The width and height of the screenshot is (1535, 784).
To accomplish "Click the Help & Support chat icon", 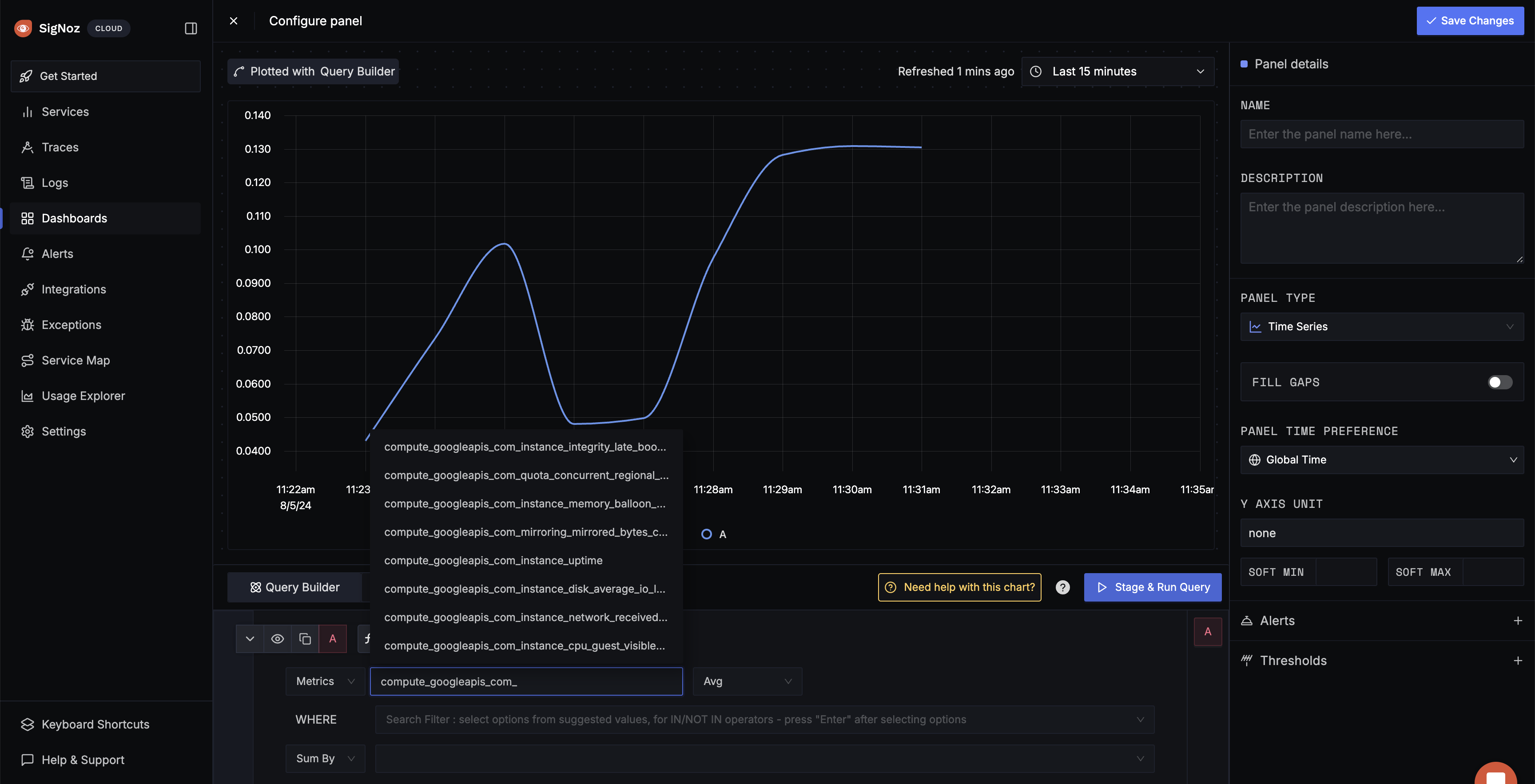I will point(28,760).
